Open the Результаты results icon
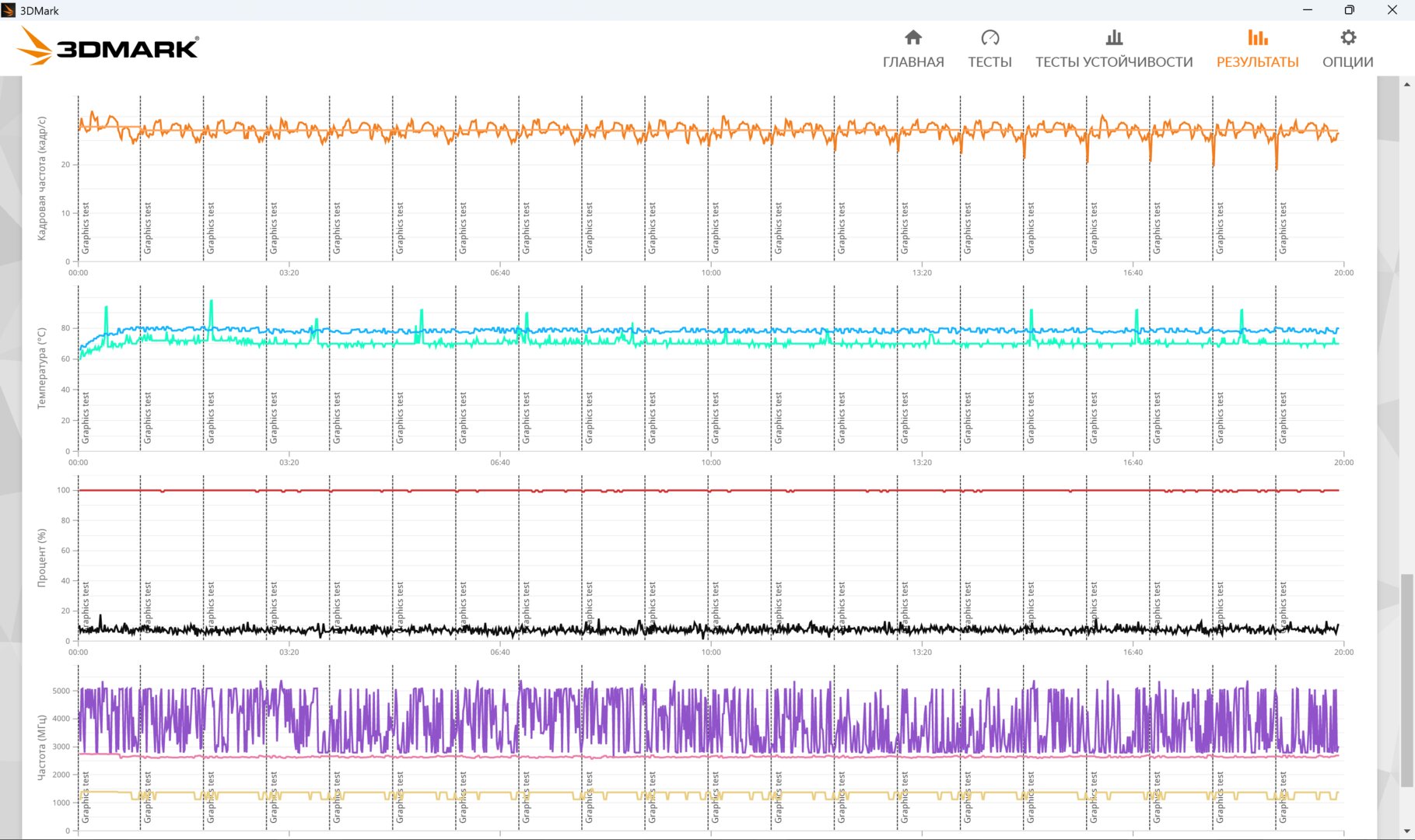1415x840 pixels. click(x=1257, y=37)
